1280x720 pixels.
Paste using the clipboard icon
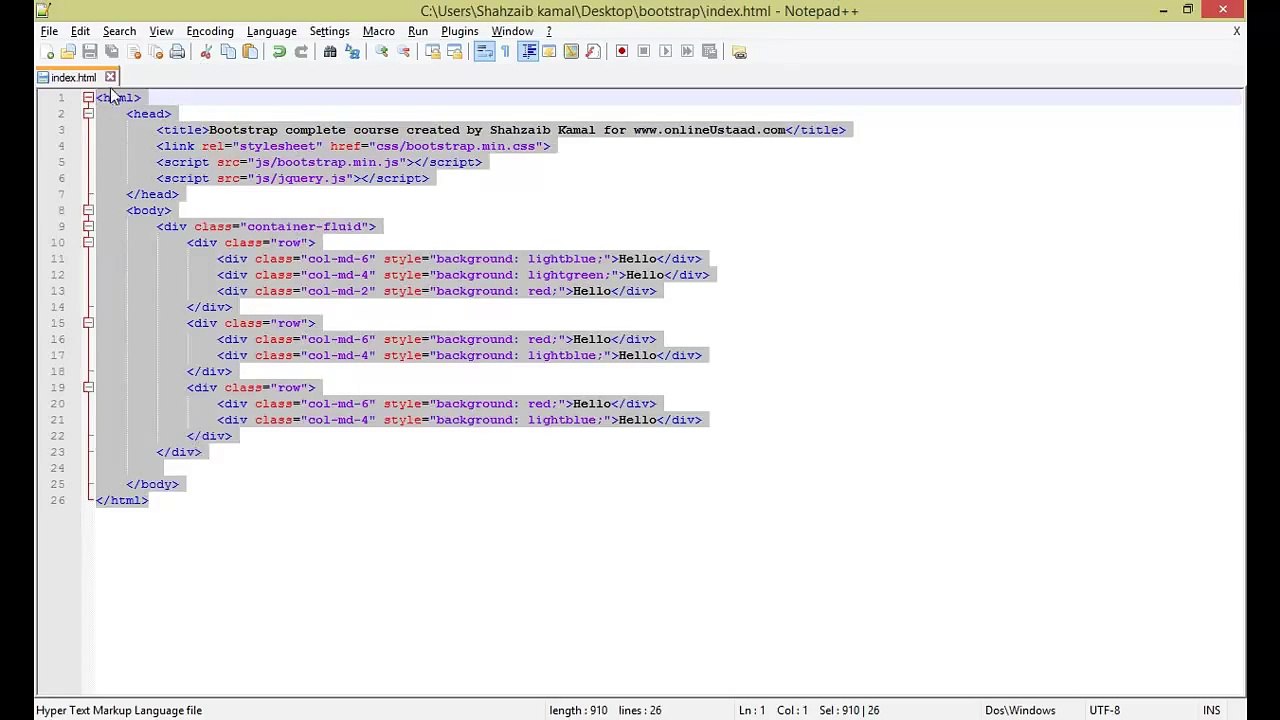[250, 52]
